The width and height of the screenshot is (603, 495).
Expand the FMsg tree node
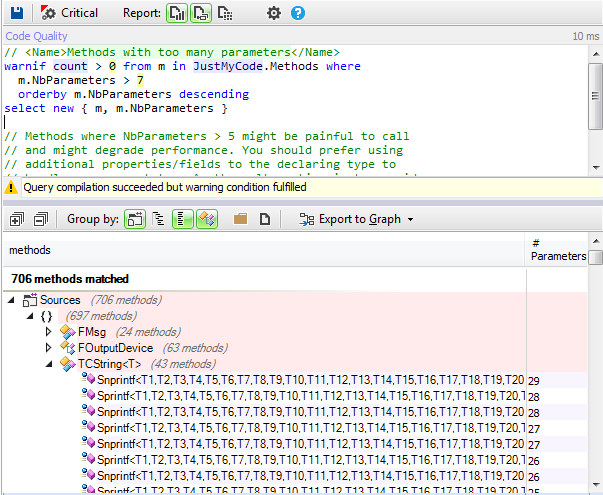point(49,331)
